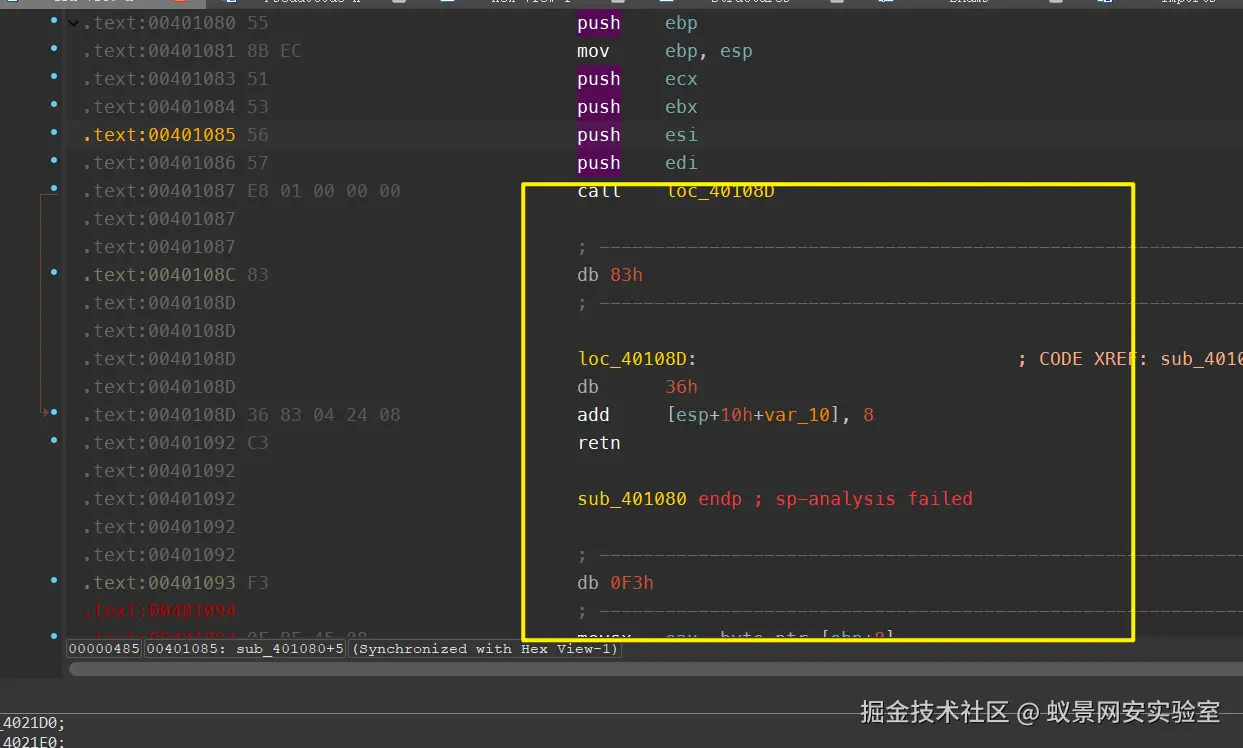Toggle breakpoint dot beside 0040108D 36 83 04
Viewport: 1243px width, 748px height.
54,412
